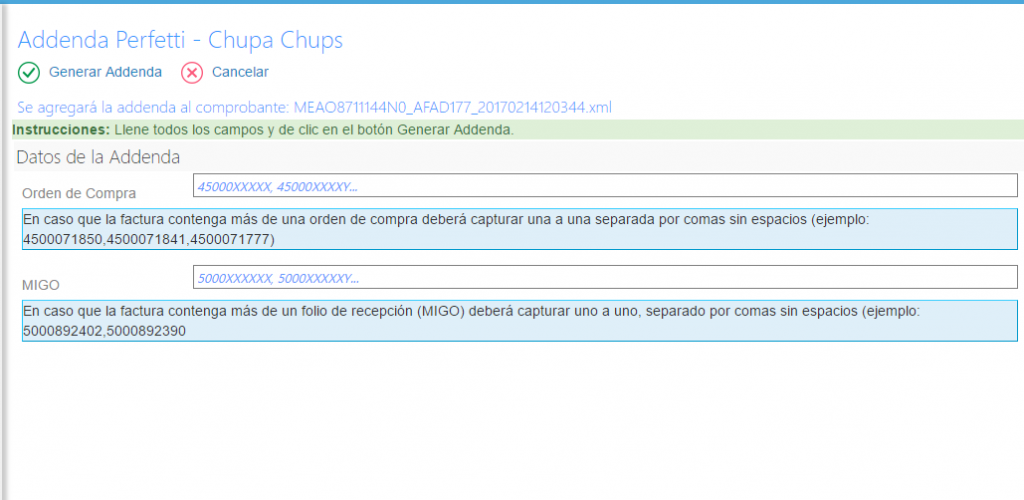
Task: Click the red X Cancelar icon
Action: click(192, 72)
